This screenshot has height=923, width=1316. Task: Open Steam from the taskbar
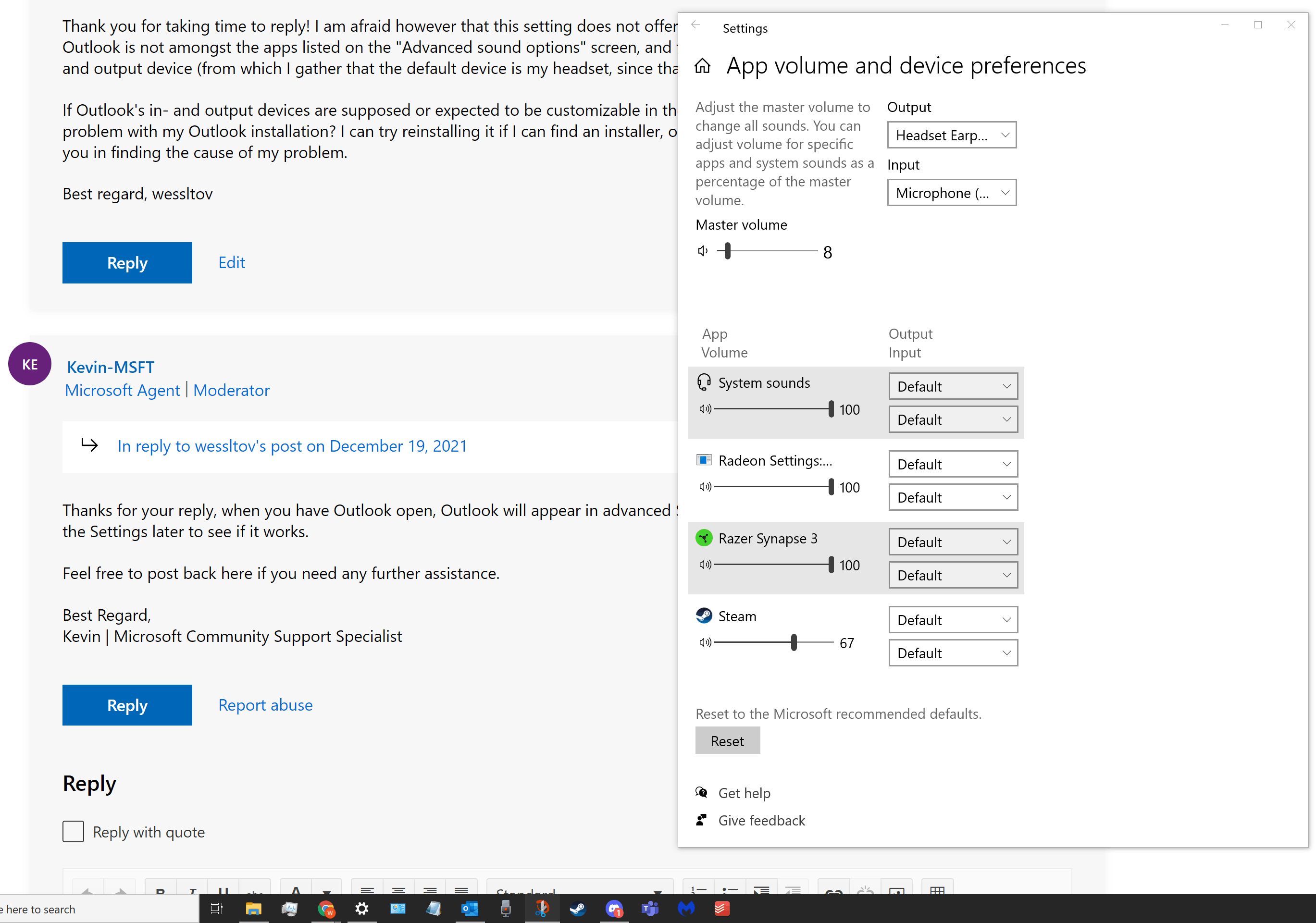[578, 909]
